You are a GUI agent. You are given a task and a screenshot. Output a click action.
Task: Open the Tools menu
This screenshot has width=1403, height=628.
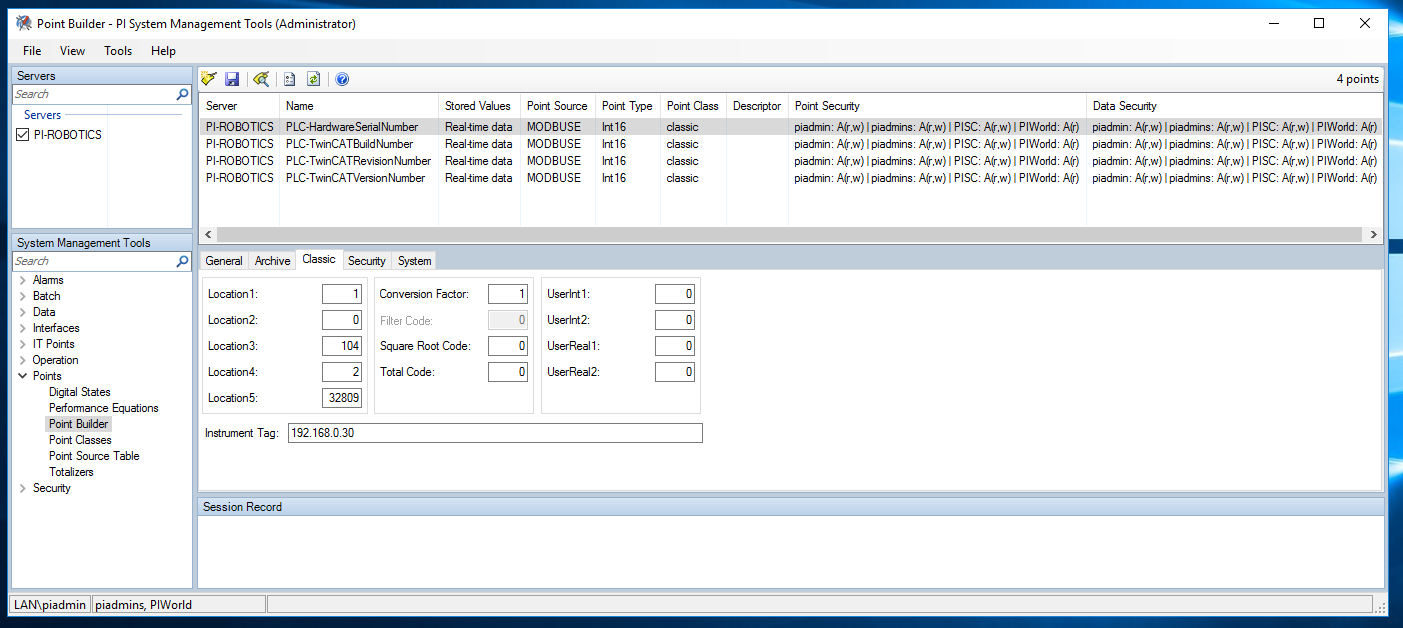click(x=118, y=51)
